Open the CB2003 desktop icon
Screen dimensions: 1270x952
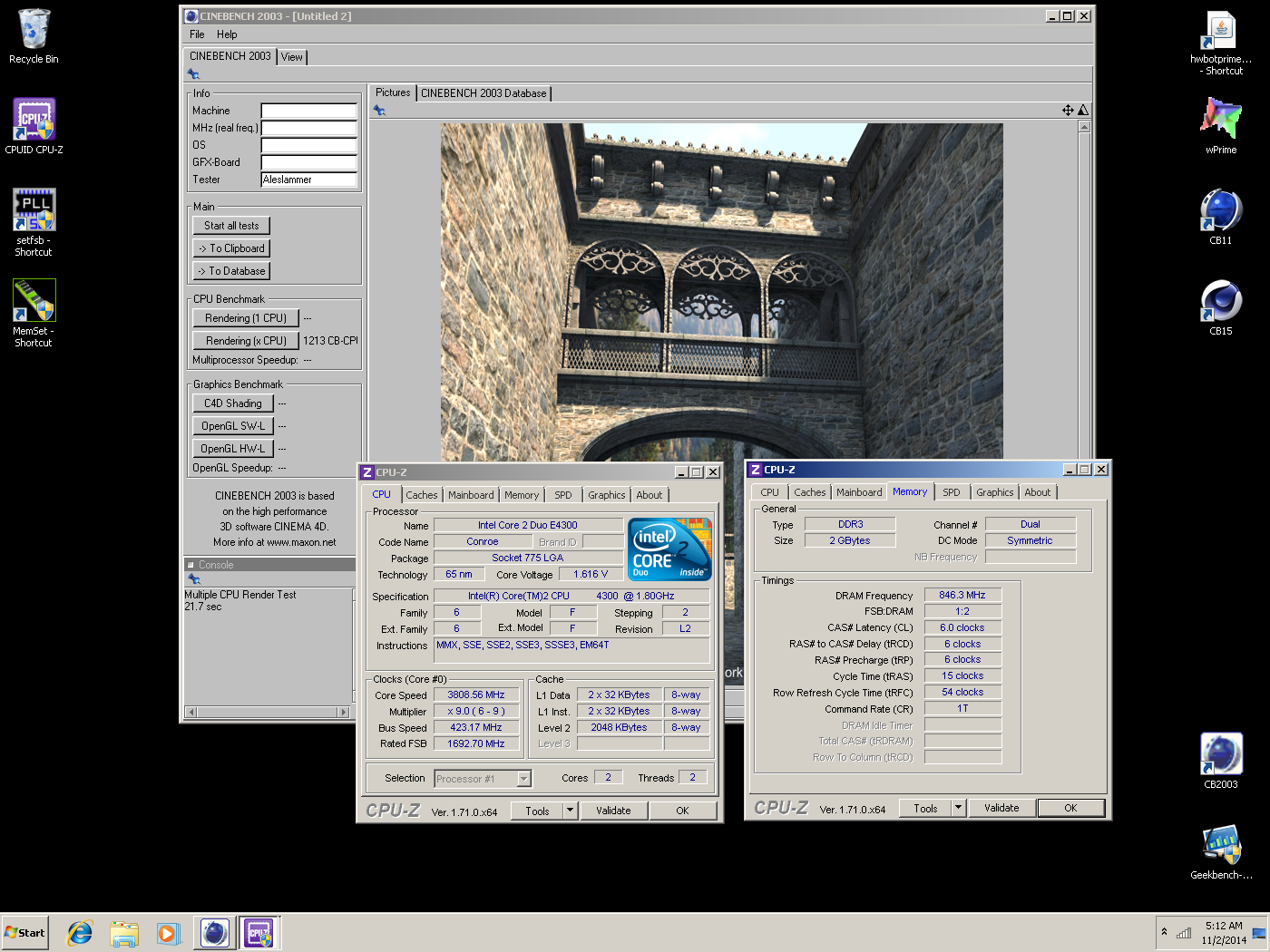pyautogui.click(x=1221, y=761)
